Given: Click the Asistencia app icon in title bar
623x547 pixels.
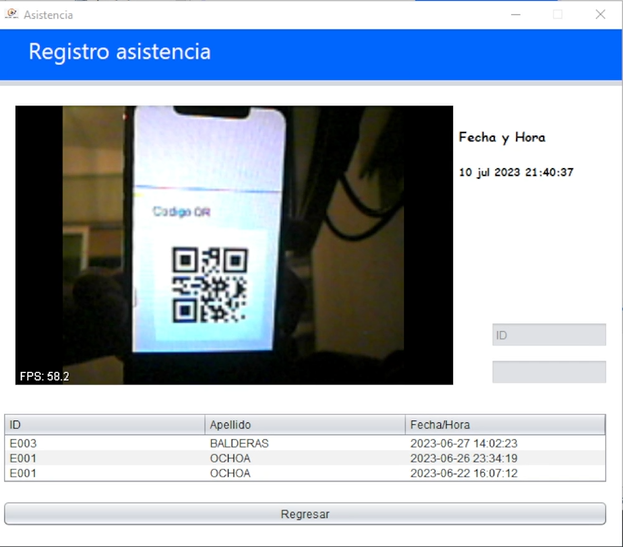Looking at the screenshot, I should (x=12, y=14).
